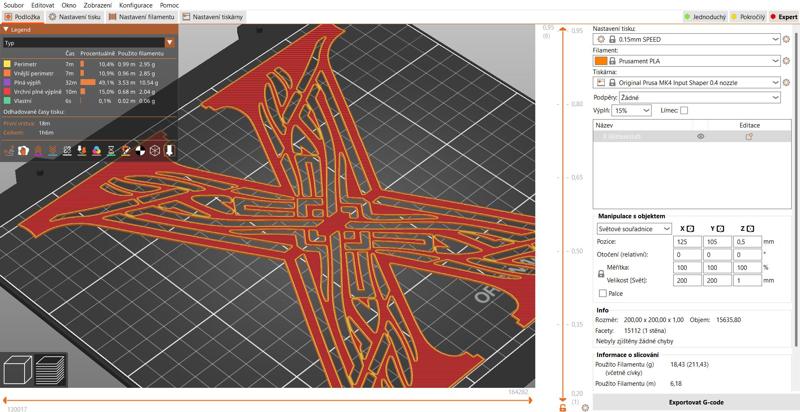The height and width of the screenshot is (412, 800).
Task: Switch to the Nastavení filamentu tab
Action: [x=142, y=17]
